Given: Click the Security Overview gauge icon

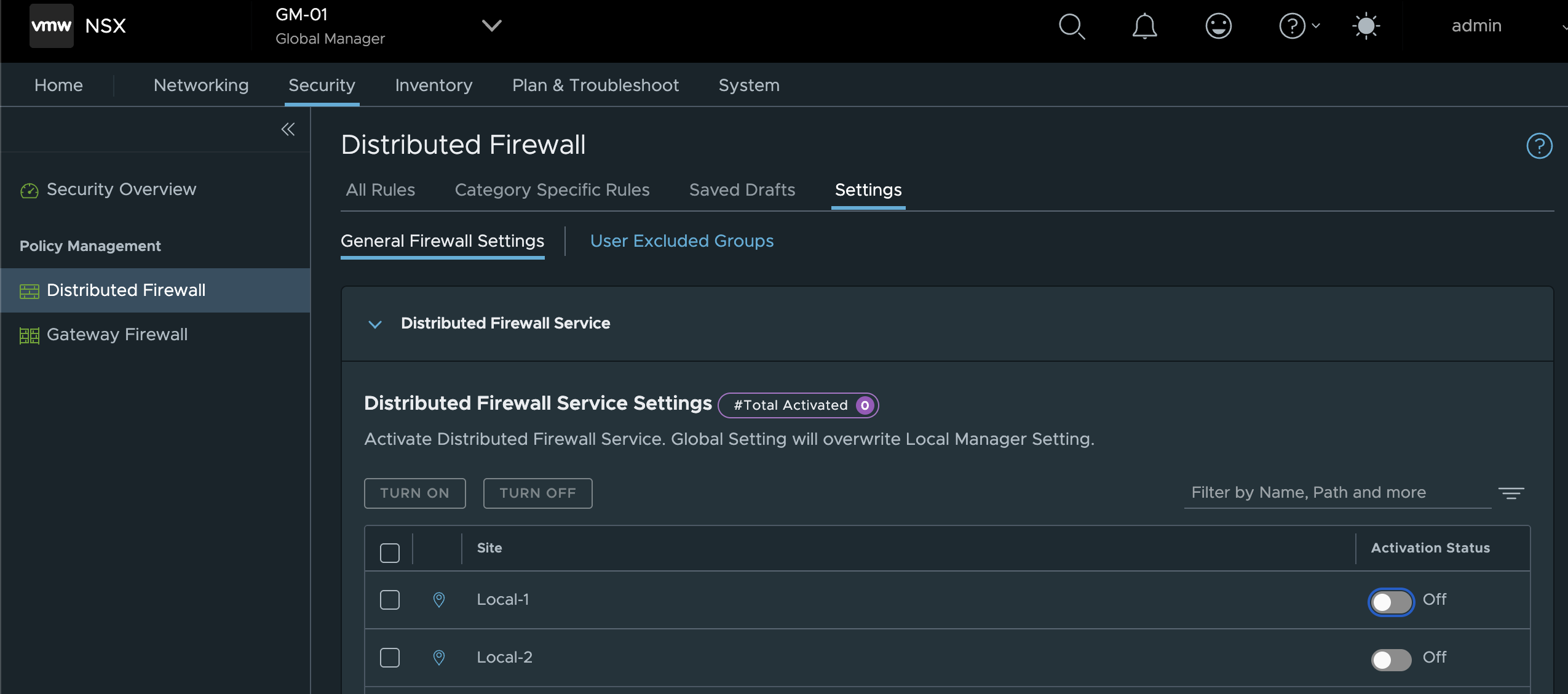Looking at the screenshot, I should coord(30,191).
